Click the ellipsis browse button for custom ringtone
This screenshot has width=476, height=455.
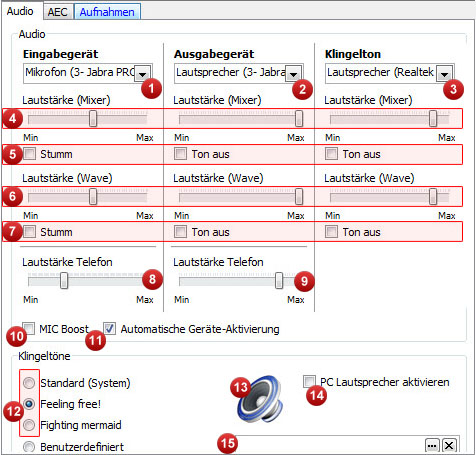coord(432,445)
